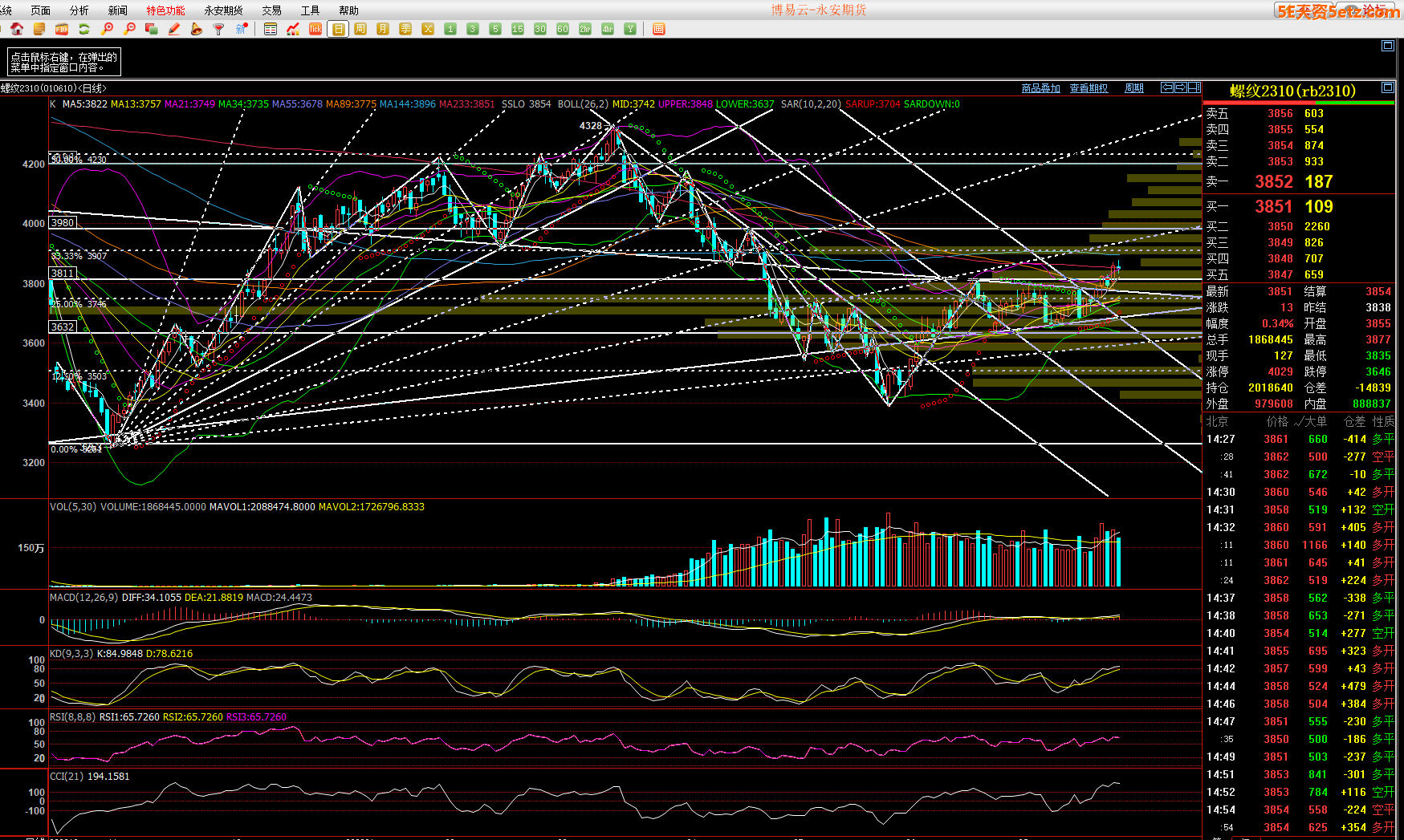This screenshot has width=1404, height=840.
Task: Open the 页面 menu
Action: [40, 10]
